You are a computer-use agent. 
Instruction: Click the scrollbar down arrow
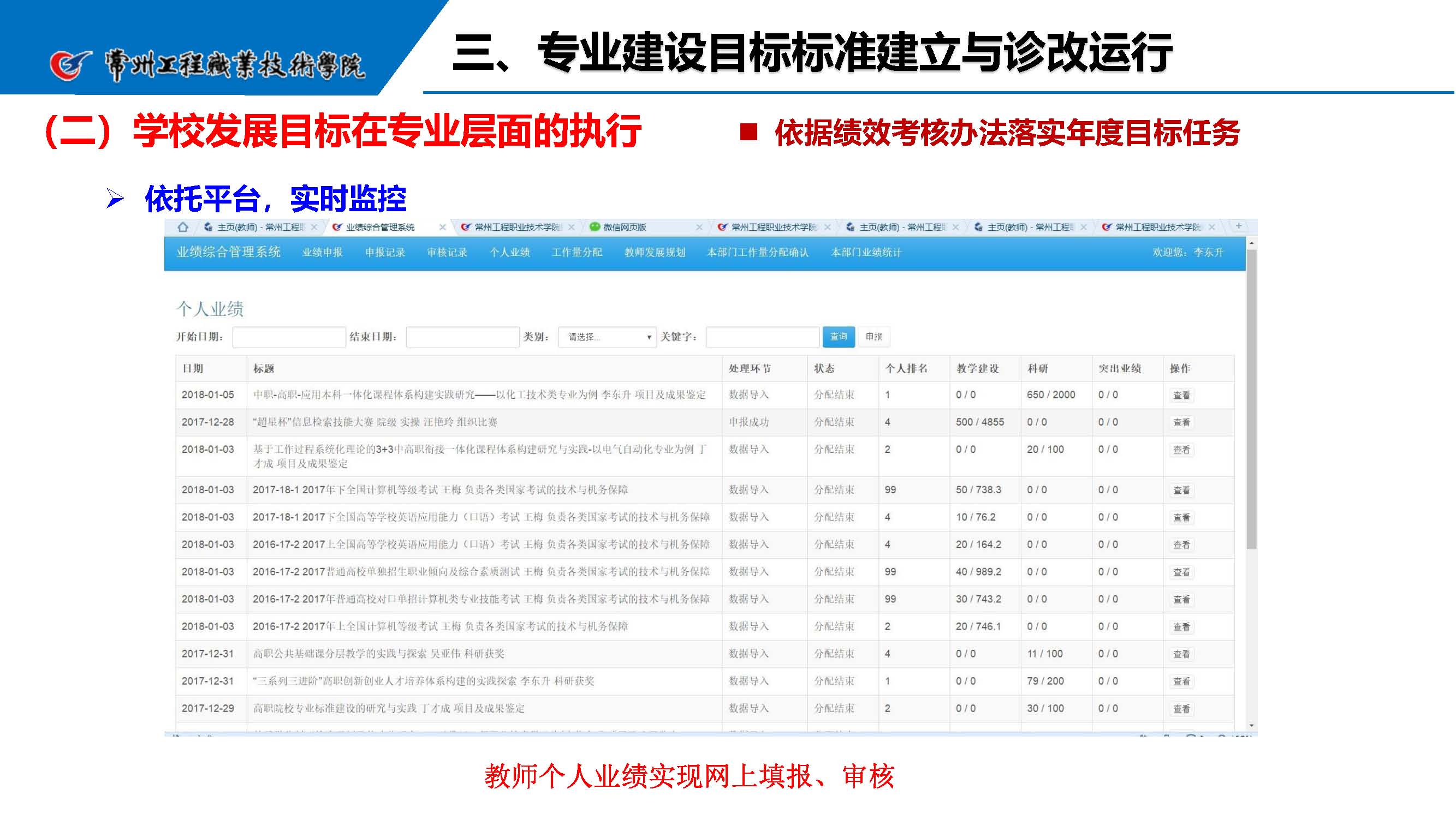(x=1251, y=725)
